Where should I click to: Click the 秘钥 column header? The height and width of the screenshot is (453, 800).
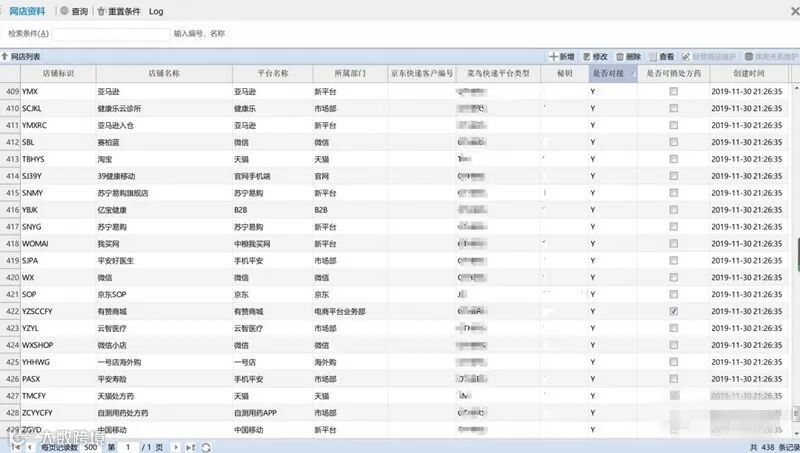click(564, 73)
